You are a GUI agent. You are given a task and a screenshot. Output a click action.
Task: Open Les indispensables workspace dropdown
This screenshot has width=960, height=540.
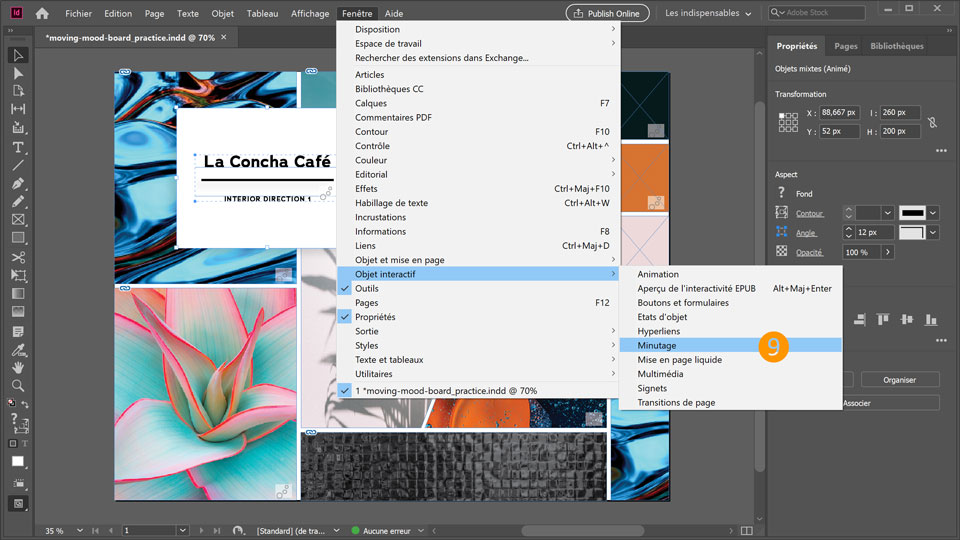click(708, 13)
